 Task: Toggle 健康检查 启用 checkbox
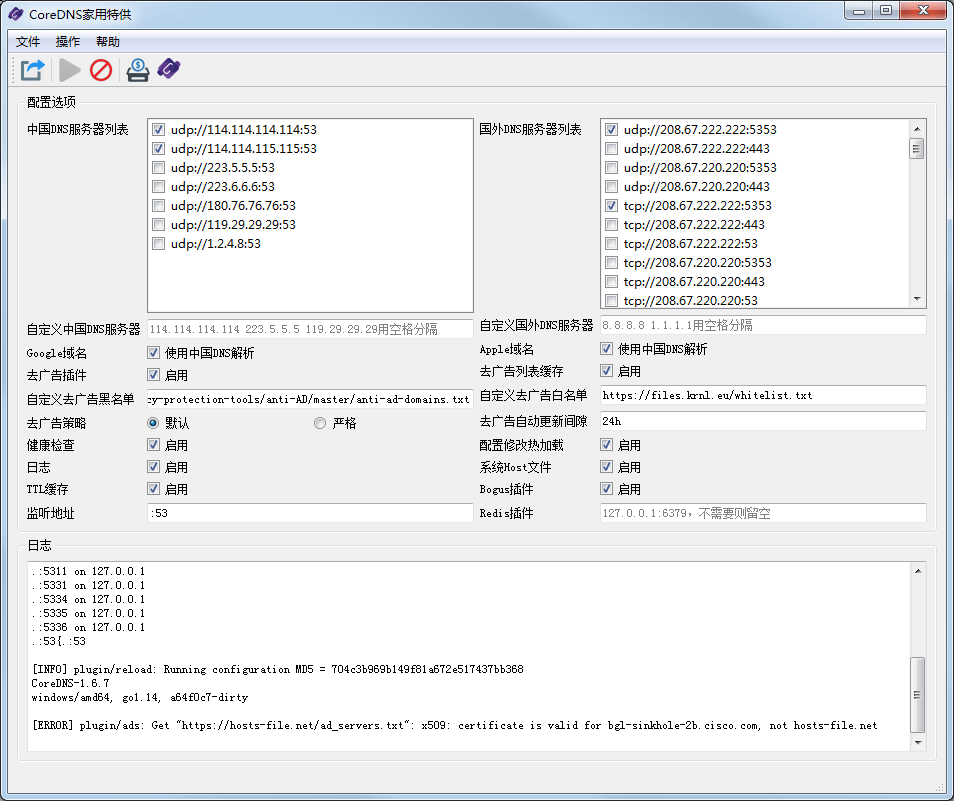click(153, 445)
